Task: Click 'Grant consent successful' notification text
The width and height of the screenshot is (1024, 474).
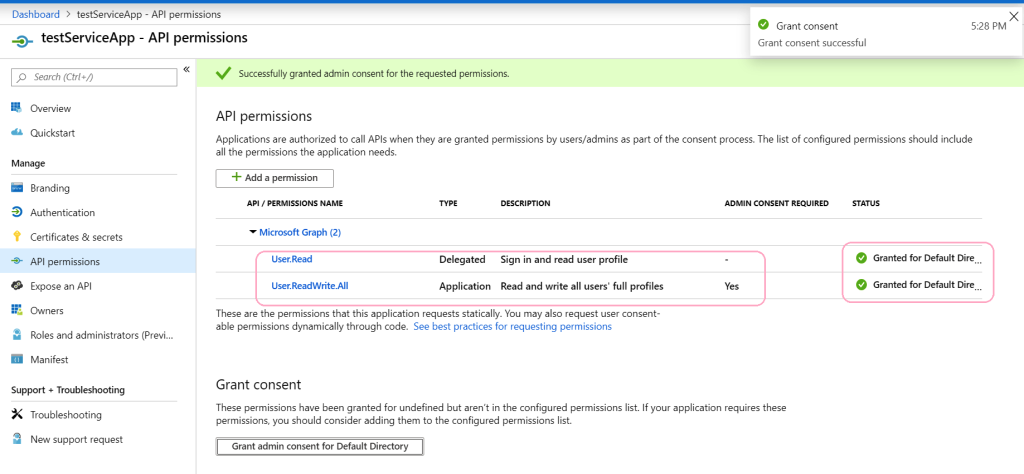Action: pyautogui.click(x=812, y=42)
